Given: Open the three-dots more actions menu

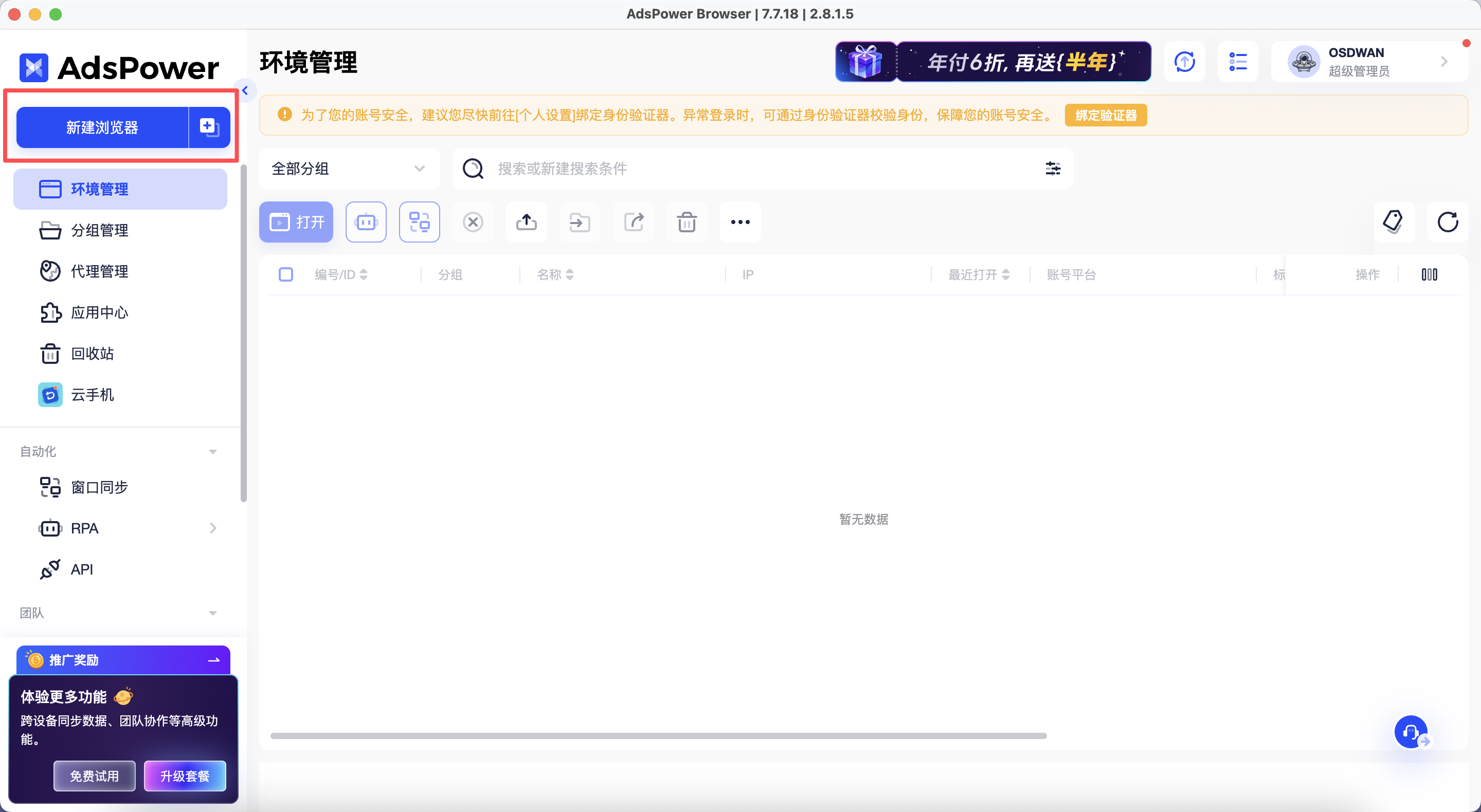Looking at the screenshot, I should (740, 222).
